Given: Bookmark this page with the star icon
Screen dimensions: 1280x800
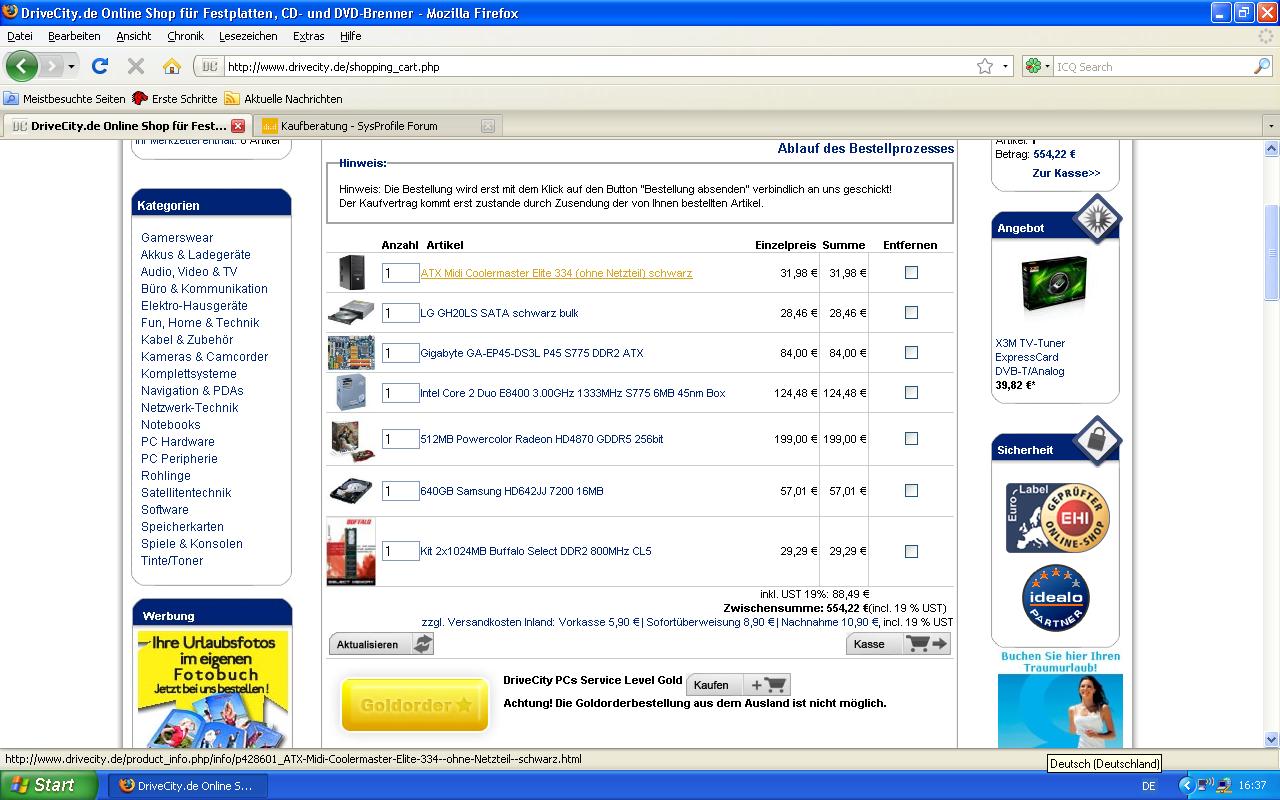Looking at the screenshot, I should pos(985,67).
